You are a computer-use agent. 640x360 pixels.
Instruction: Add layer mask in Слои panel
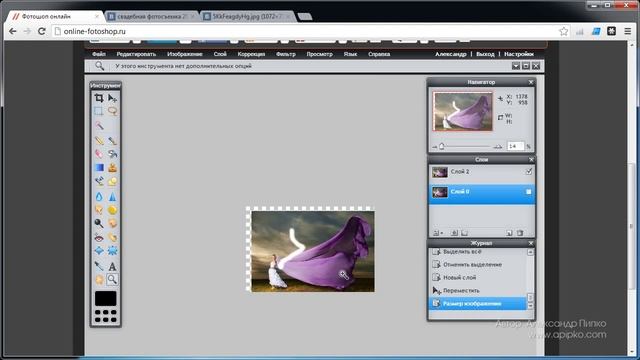[454, 233]
